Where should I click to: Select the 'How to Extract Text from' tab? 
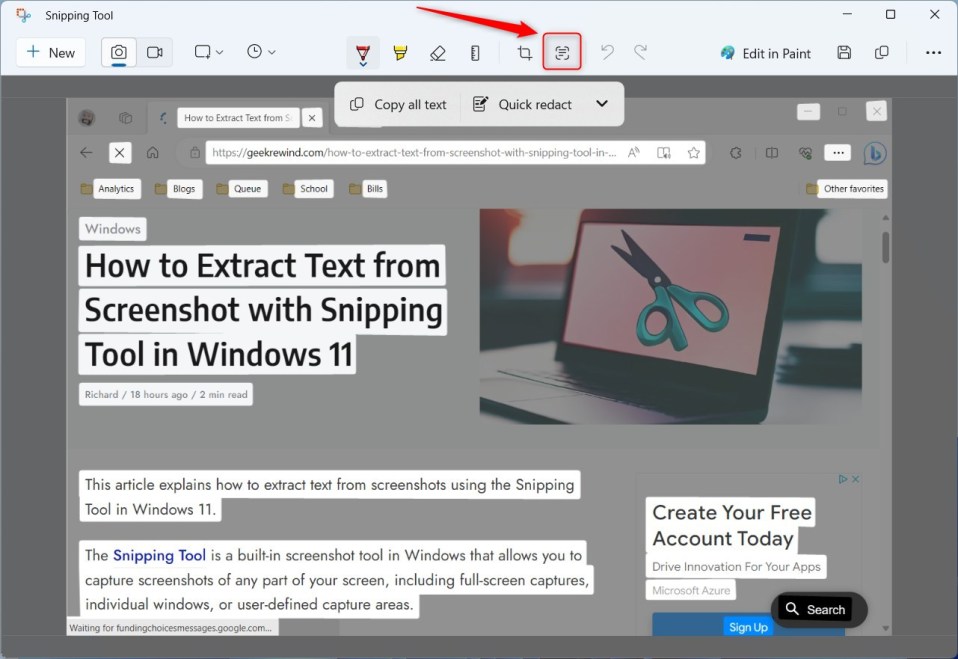click(238, 117)
